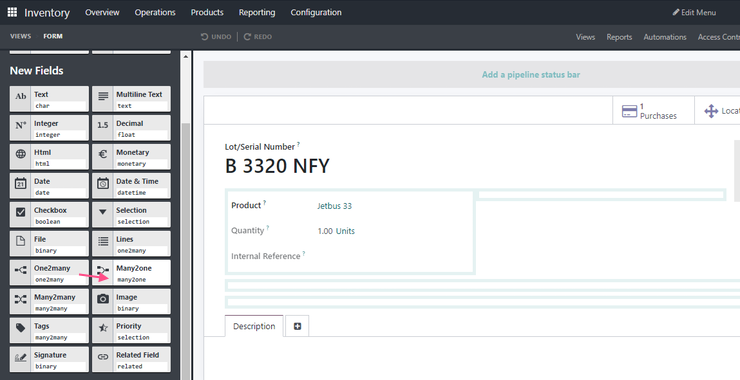This screenshot has height=380, width=740.
Task: Select the Signature field icon
Action: [20, 359]
